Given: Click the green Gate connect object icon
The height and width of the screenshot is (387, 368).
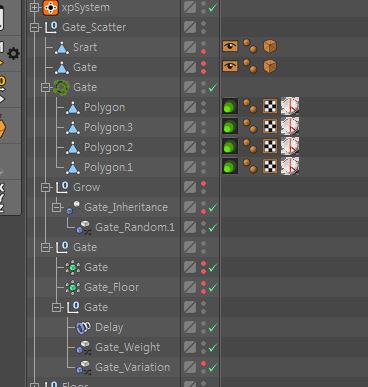Looking at the screenshot, I should click(61, 87).
